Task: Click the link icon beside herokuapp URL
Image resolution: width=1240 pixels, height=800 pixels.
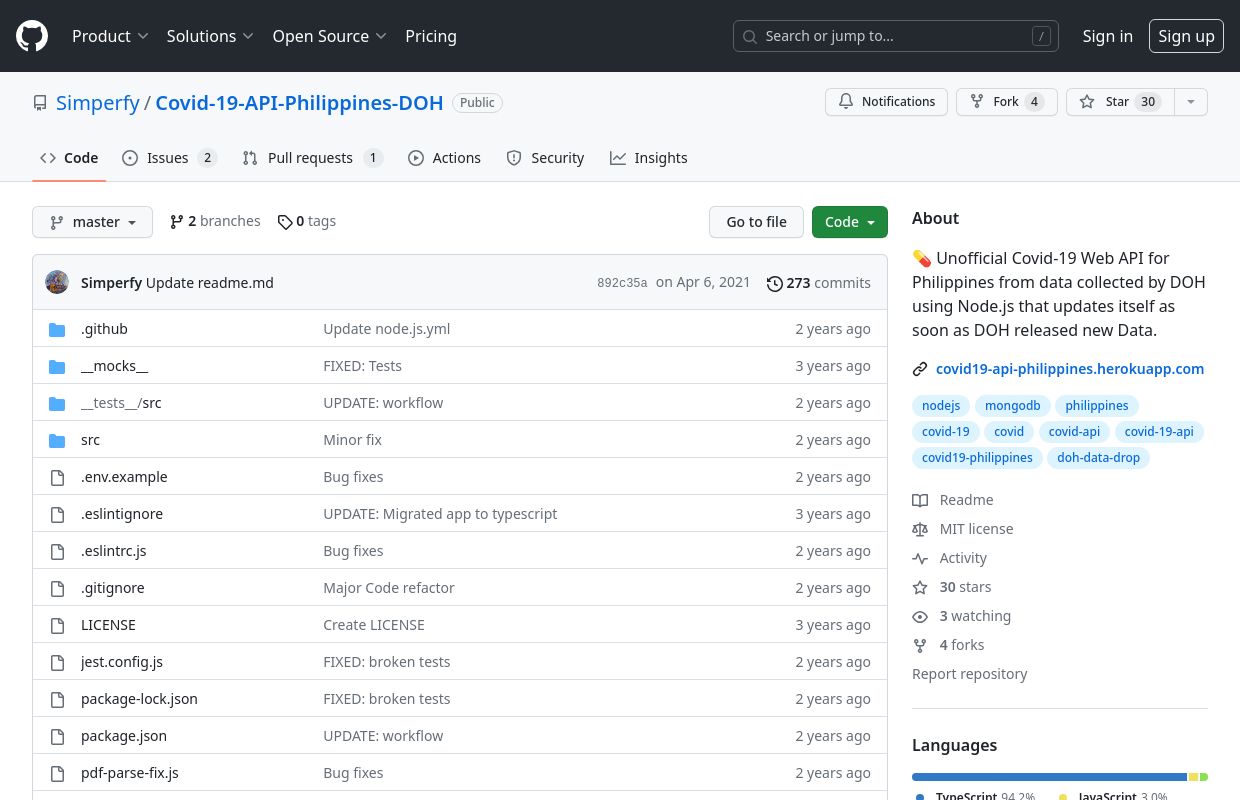Action: pyautogui.click(x=920, y=369)
